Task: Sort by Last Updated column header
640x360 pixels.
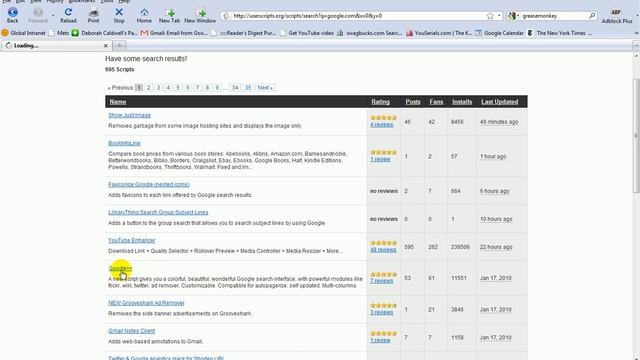Action: [500, 102]
